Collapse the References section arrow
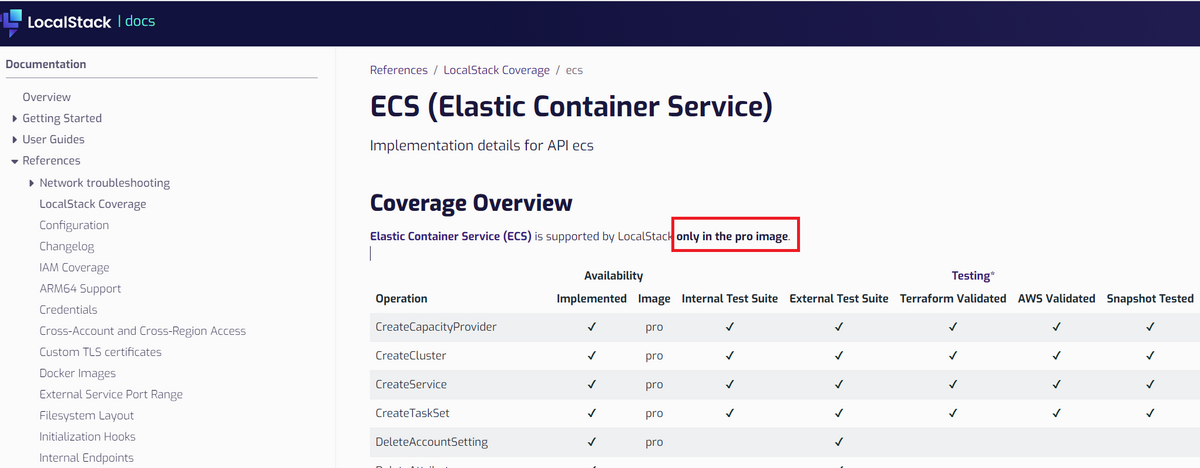1200x468 pixels. [14, 161]
